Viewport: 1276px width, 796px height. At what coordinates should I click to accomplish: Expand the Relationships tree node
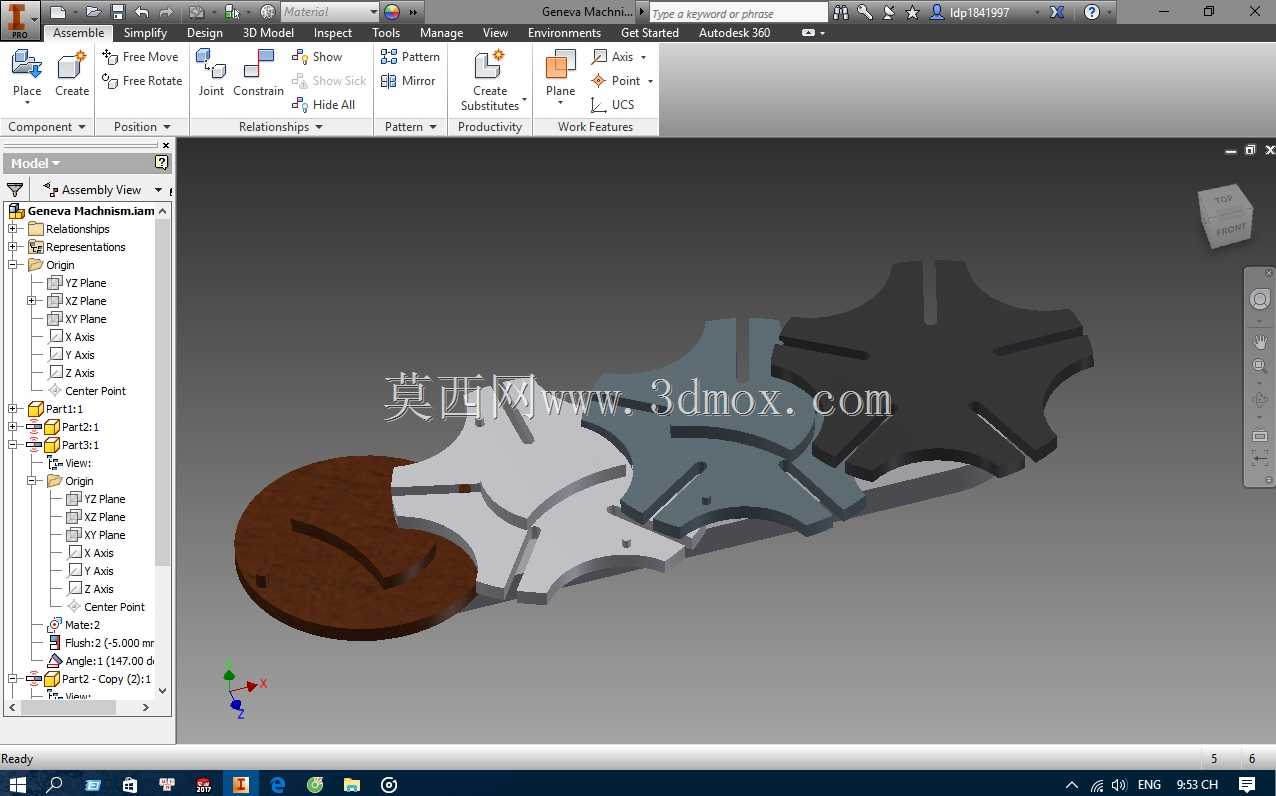pos(13,229)
